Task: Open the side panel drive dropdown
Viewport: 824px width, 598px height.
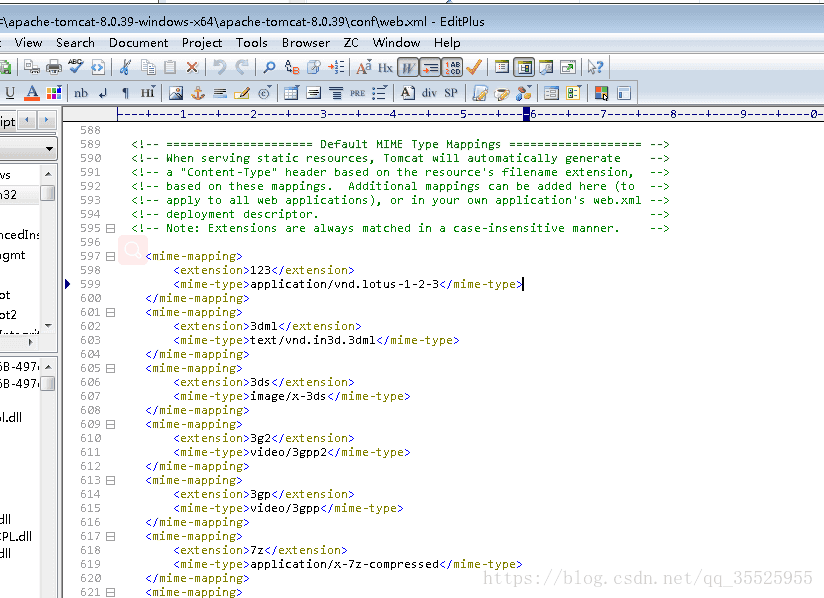Action: pos(49,149)
